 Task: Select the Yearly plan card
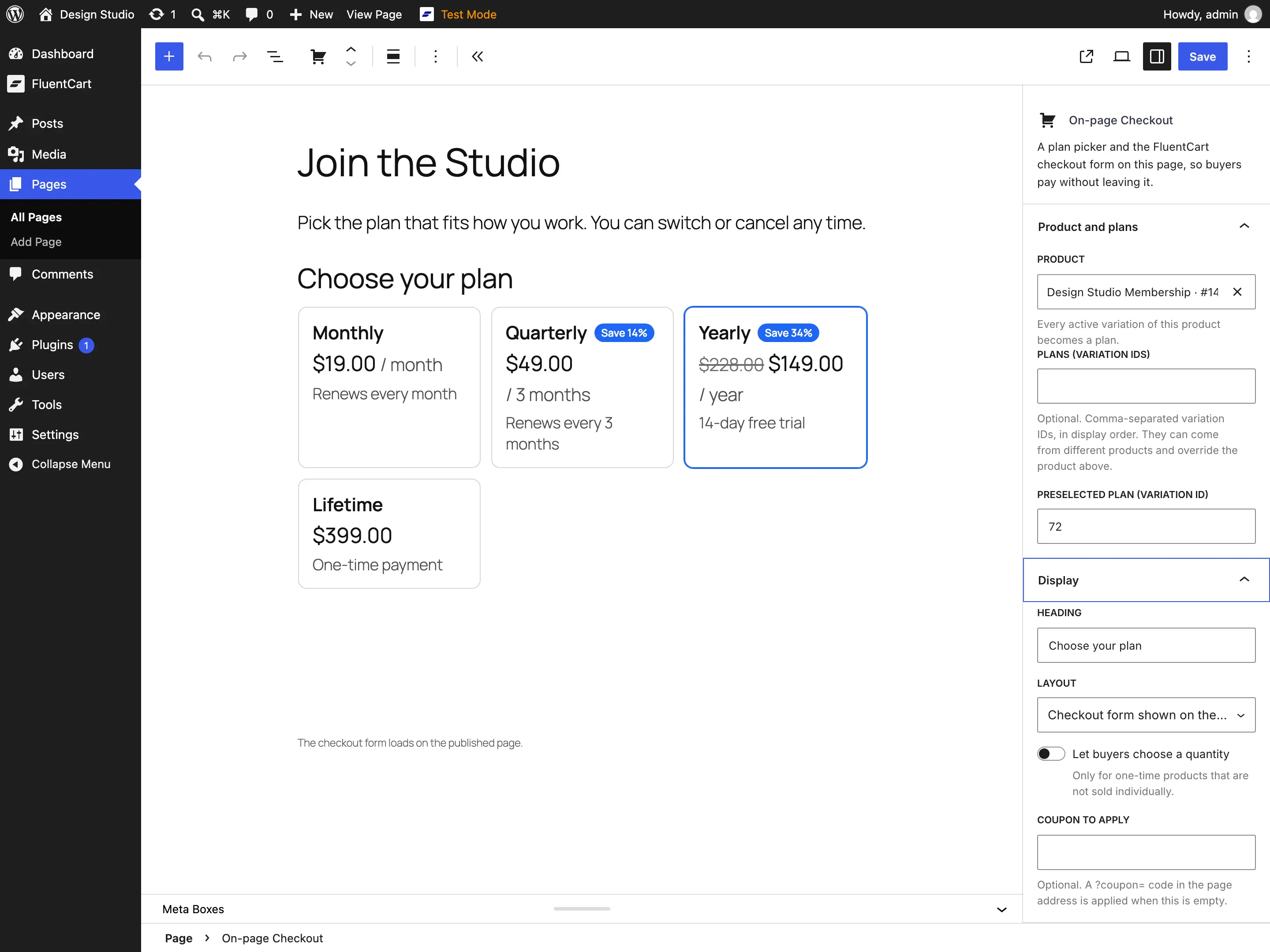coord(775,387)
